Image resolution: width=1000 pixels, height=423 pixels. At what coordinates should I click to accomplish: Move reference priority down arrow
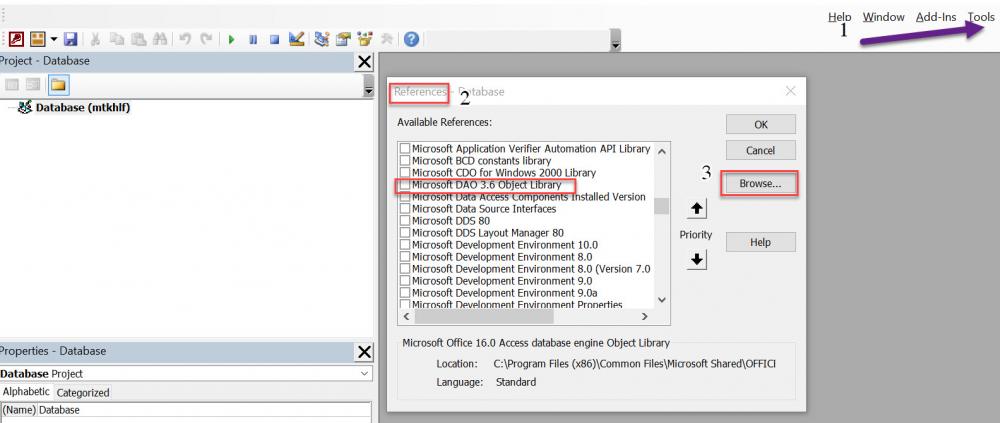[697, 260]
